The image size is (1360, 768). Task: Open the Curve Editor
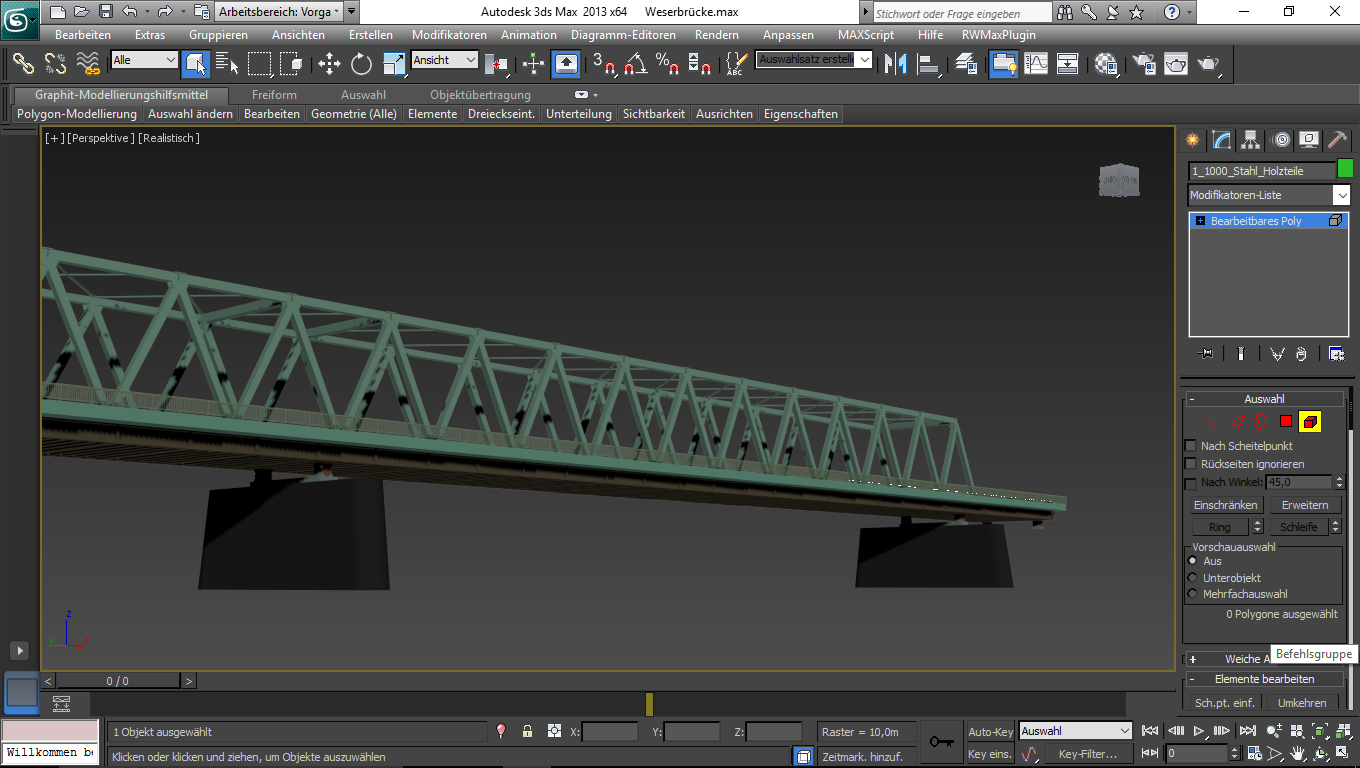1036,64
